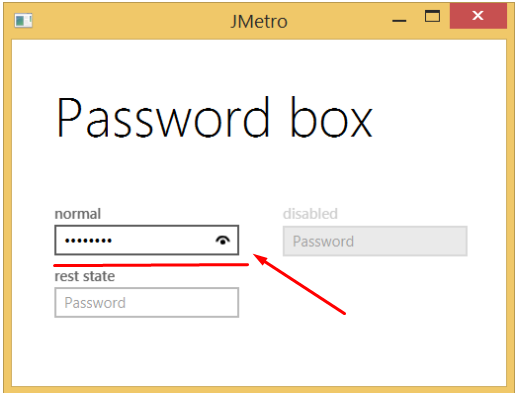This screenshot has width=520, height=393.
Task: Reveal password with the eye icon
Action: click(x=223, y=240)
